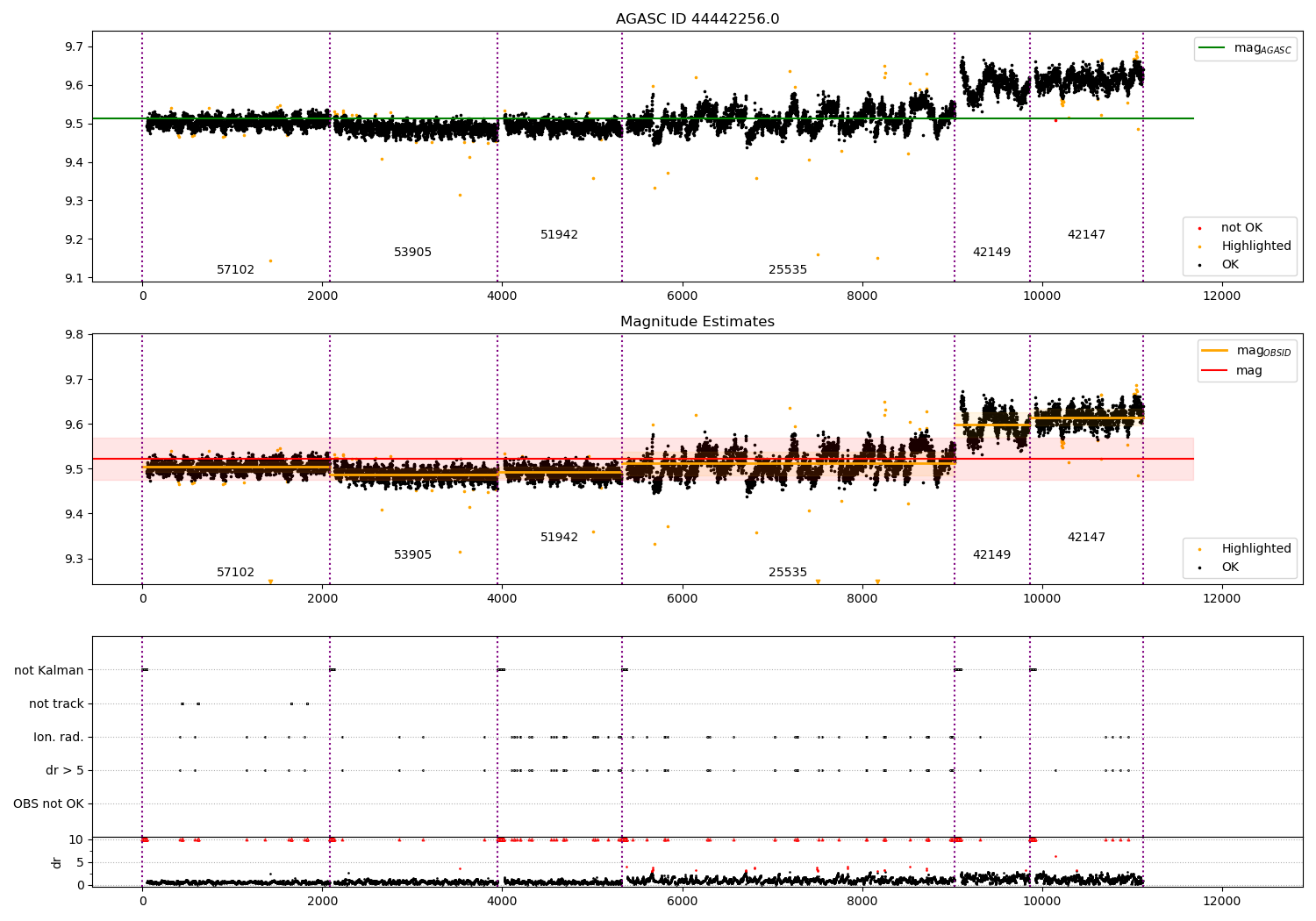Image resolution: width=1316 pixels, height=921 pixels.
Task: Click the 5 tick on the dr axis
Action: pos(80,862)
